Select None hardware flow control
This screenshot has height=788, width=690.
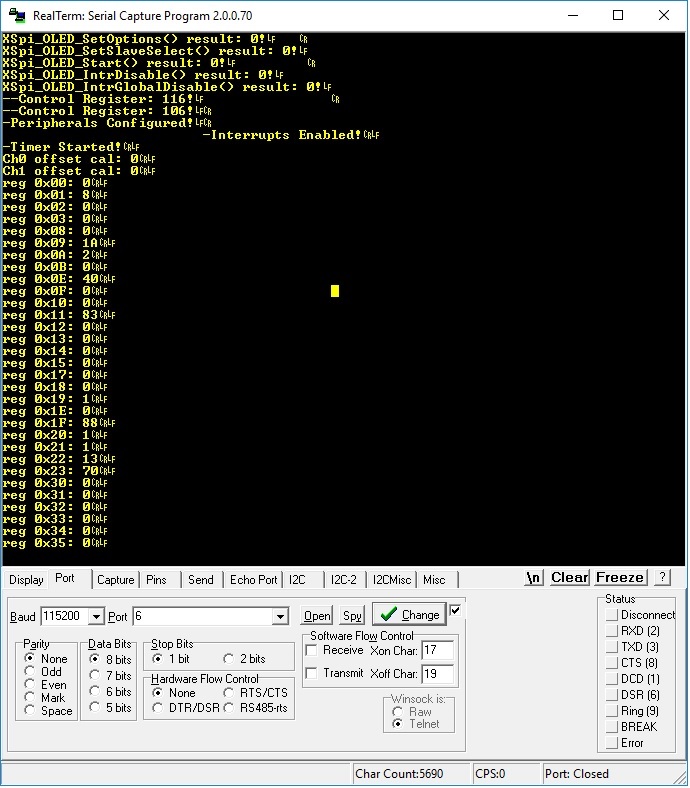pyautogui.click(x=174, y=693)
